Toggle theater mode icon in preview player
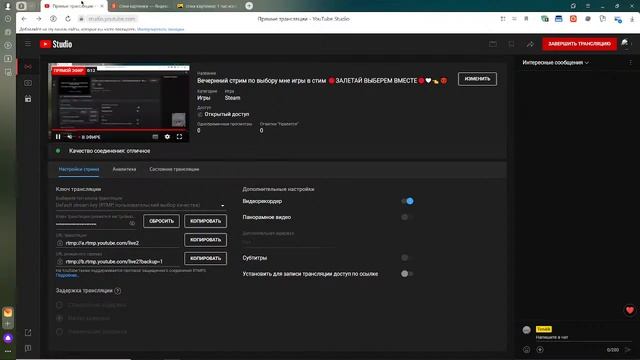This screenshot has height=360, width=640. (155, 137)
